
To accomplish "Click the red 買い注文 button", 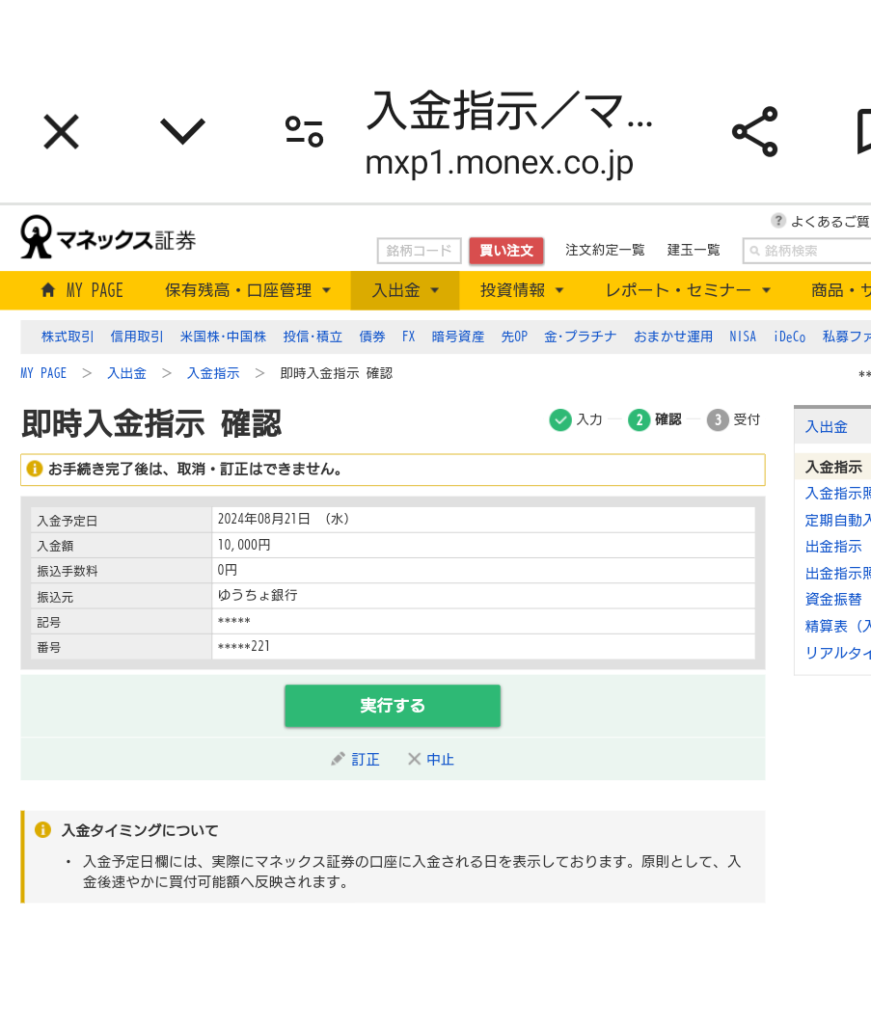I will click(506, 250).
